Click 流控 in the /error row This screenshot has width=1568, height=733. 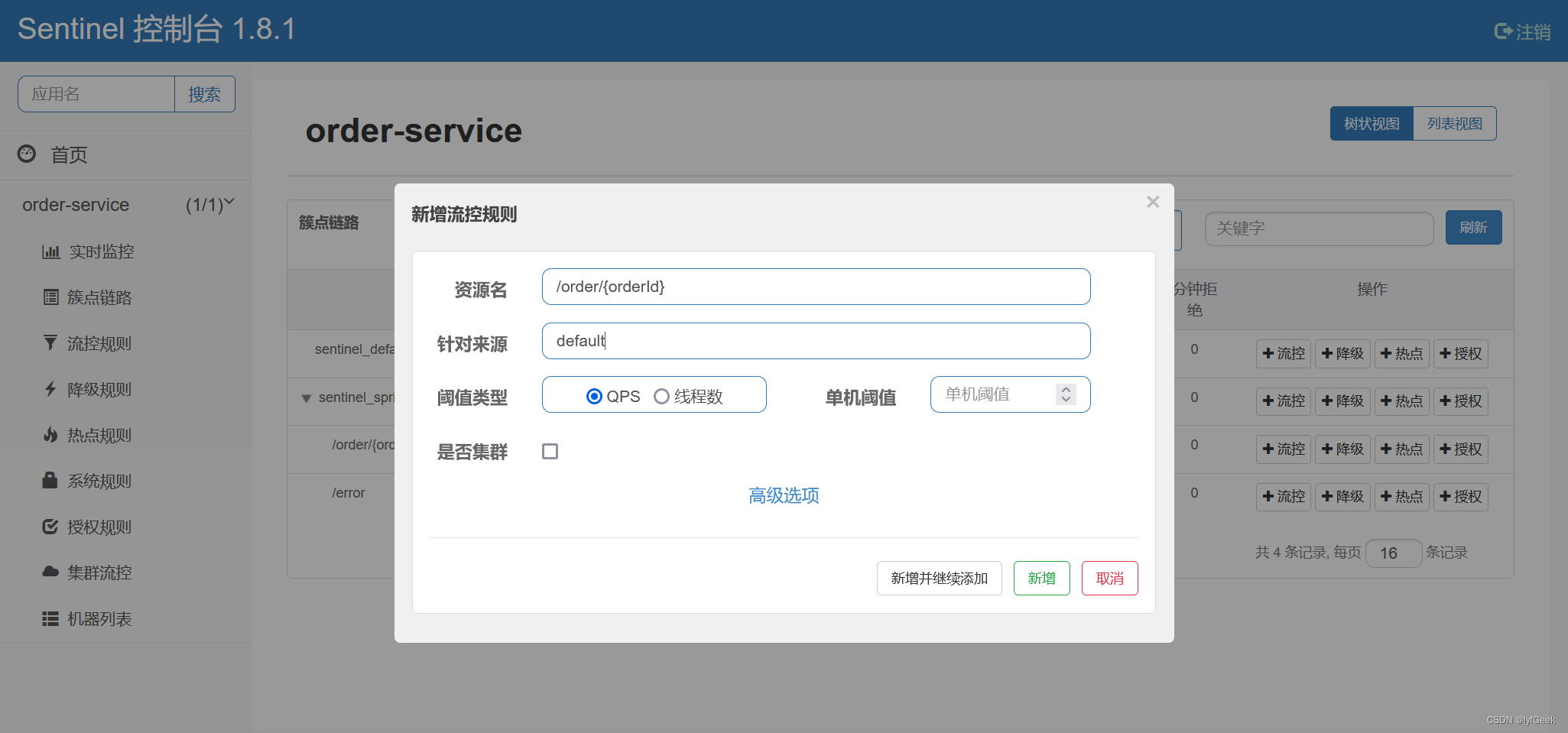pyautogui.click(x=1284, y=496)
